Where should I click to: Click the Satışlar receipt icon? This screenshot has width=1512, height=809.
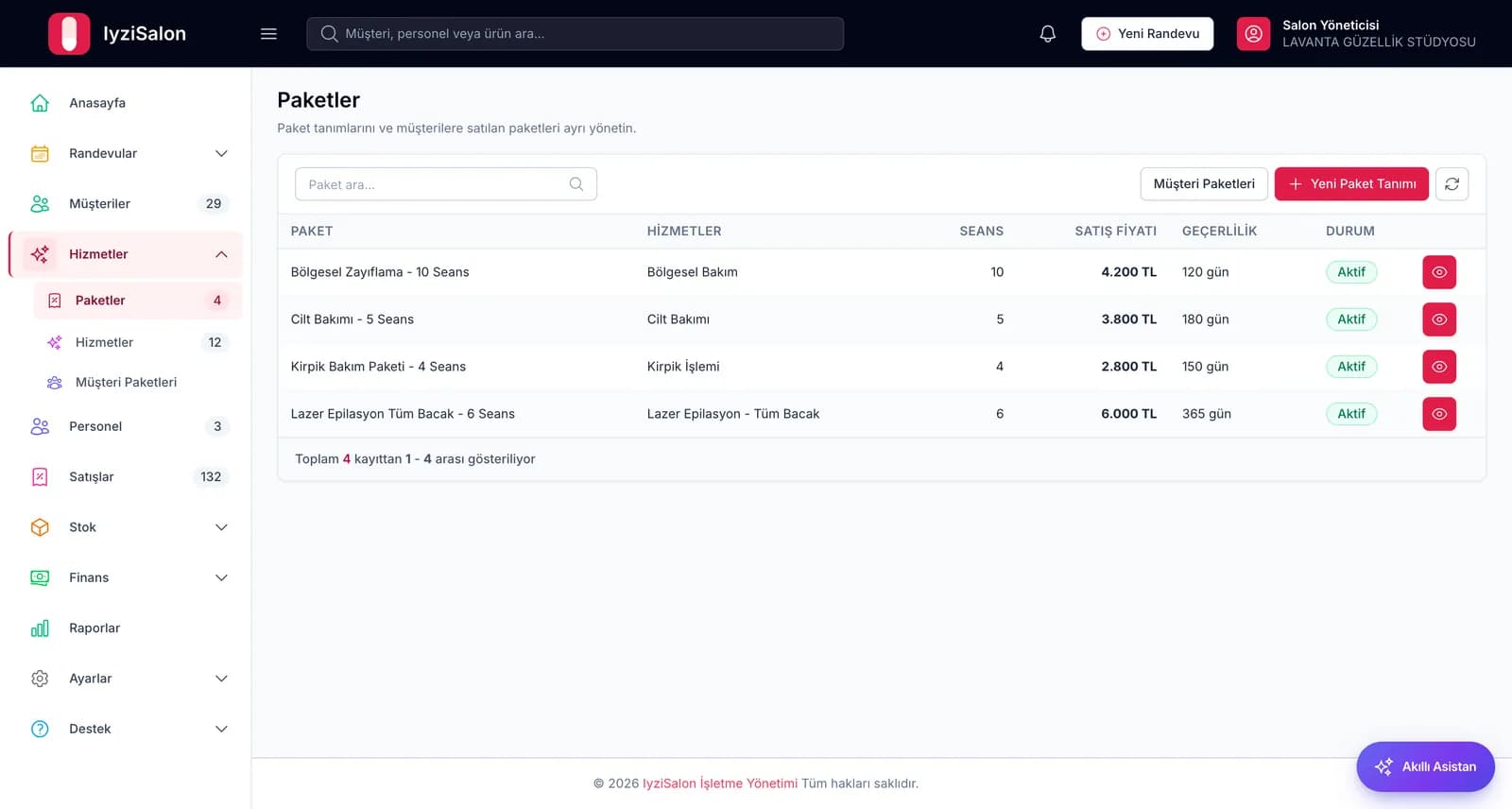40,477
